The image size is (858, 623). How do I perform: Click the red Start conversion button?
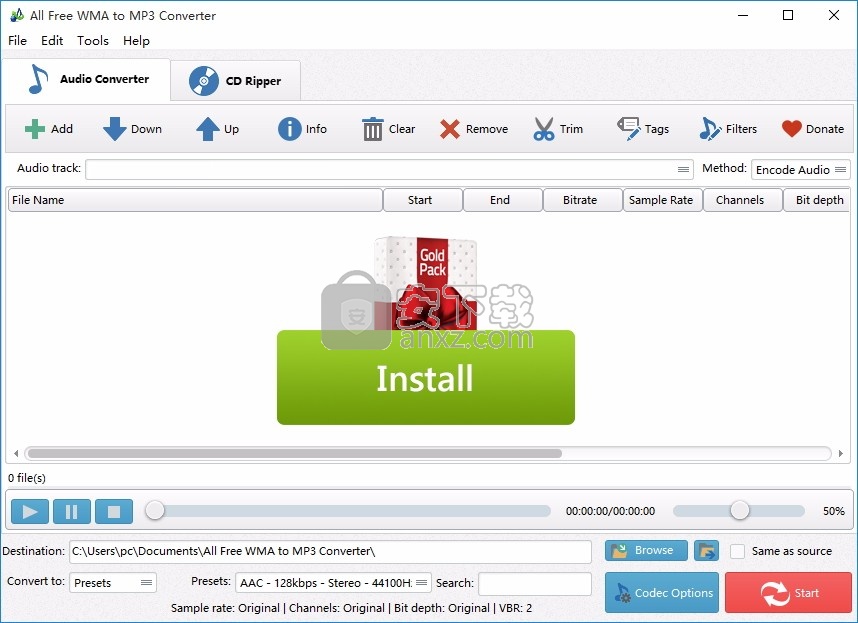789,592
